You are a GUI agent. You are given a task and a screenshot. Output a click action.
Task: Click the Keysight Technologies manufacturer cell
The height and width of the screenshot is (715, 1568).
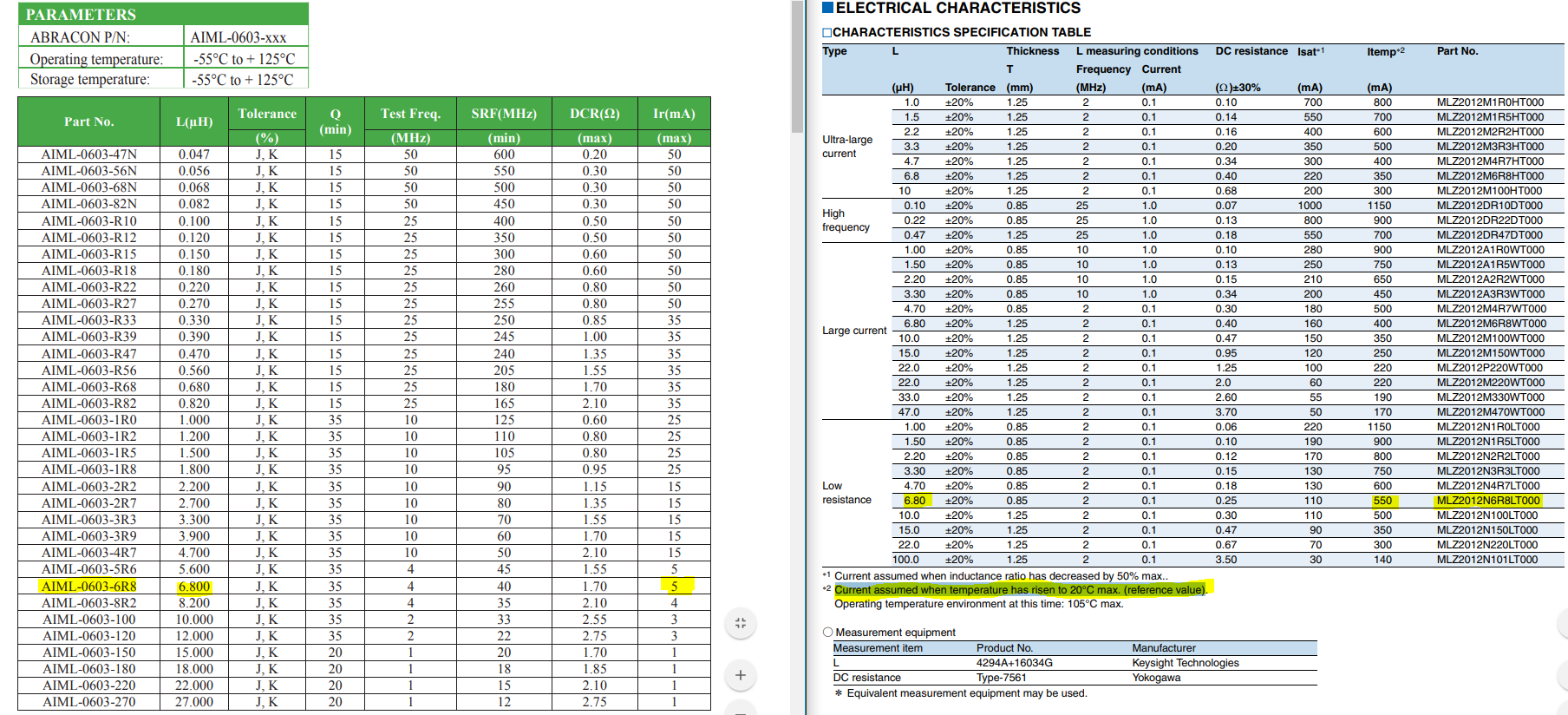1186,663
